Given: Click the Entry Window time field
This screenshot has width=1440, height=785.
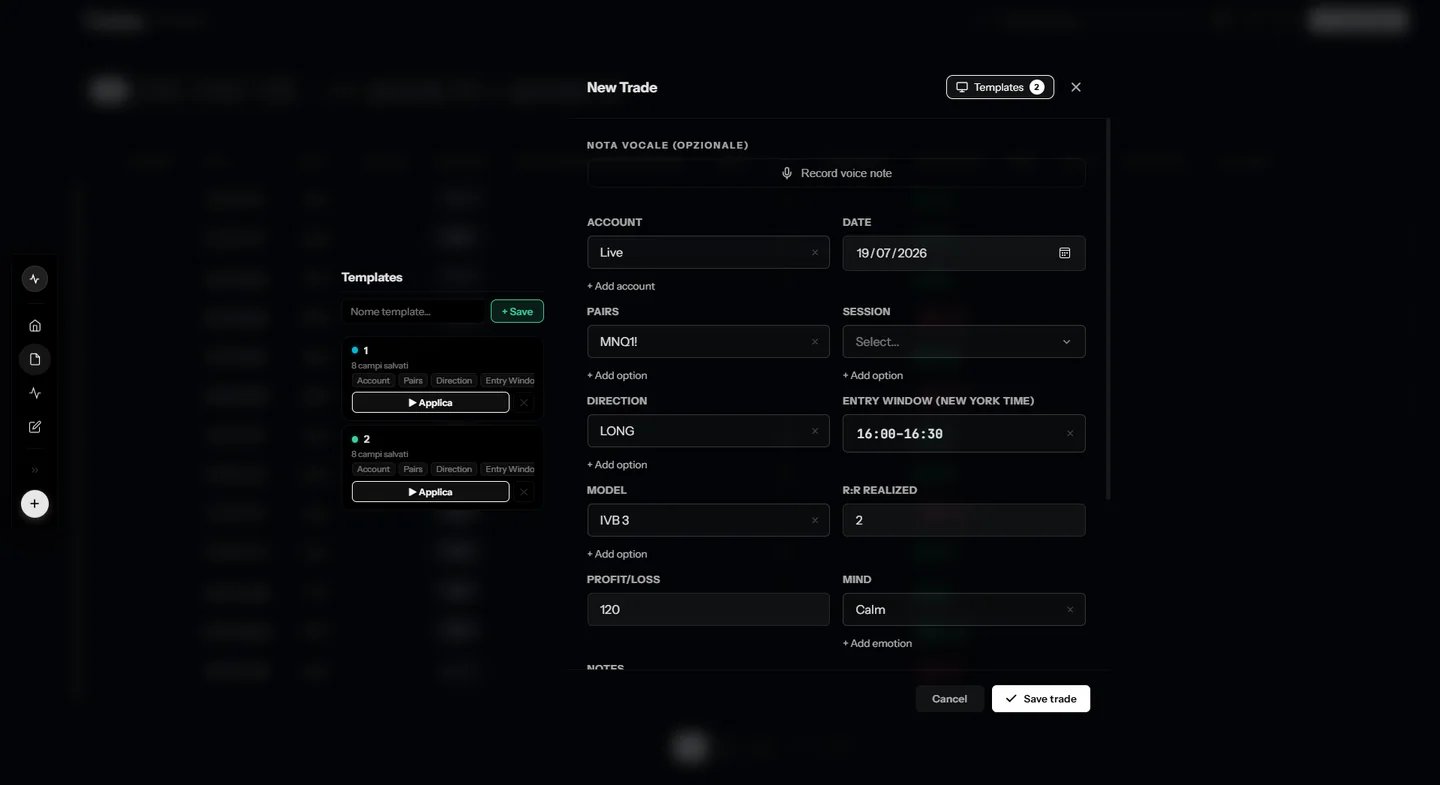Looking at the screenshot, I should coord(964,433).
